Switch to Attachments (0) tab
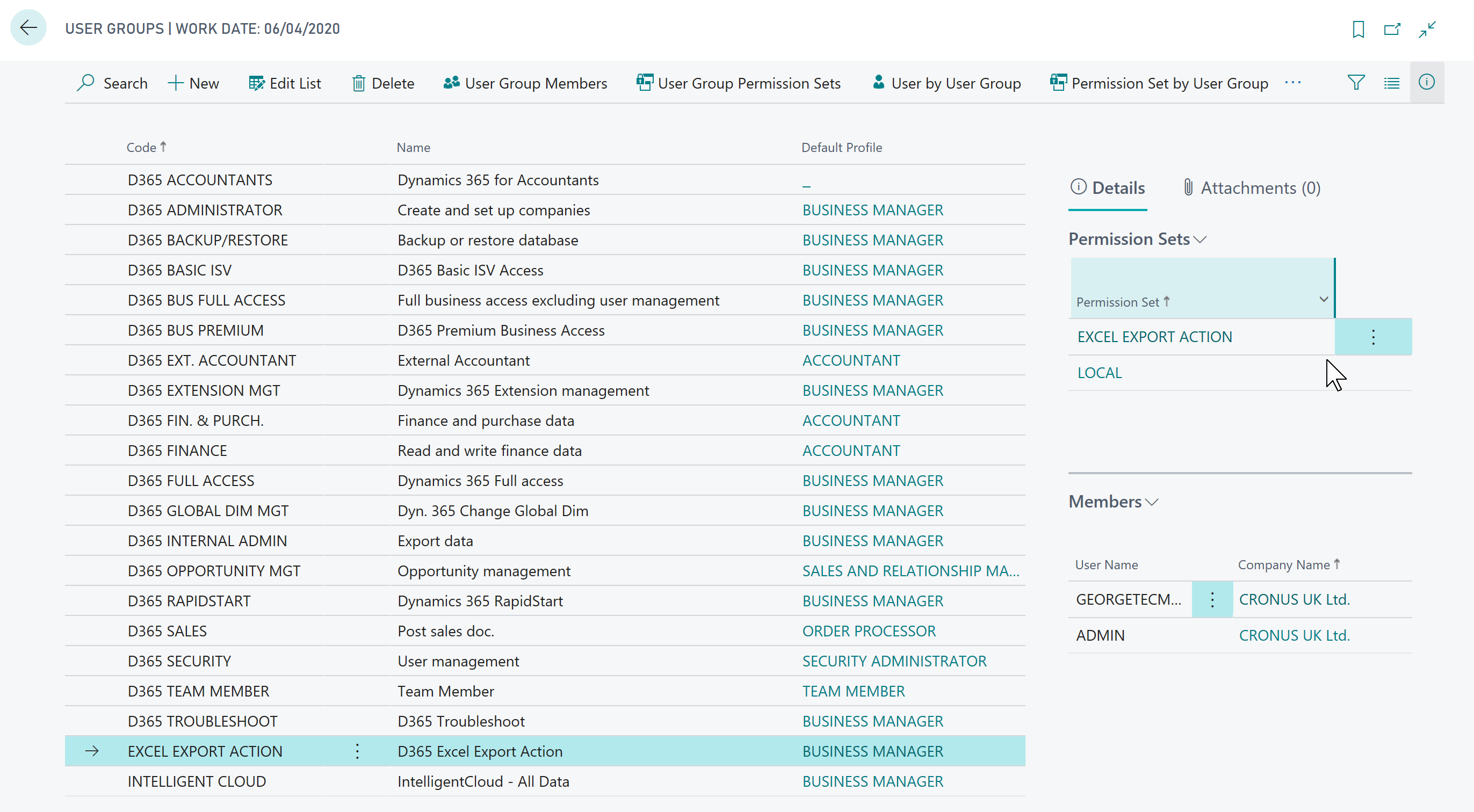Viewport: 1474px width, 812px height. coord(1251,187)
